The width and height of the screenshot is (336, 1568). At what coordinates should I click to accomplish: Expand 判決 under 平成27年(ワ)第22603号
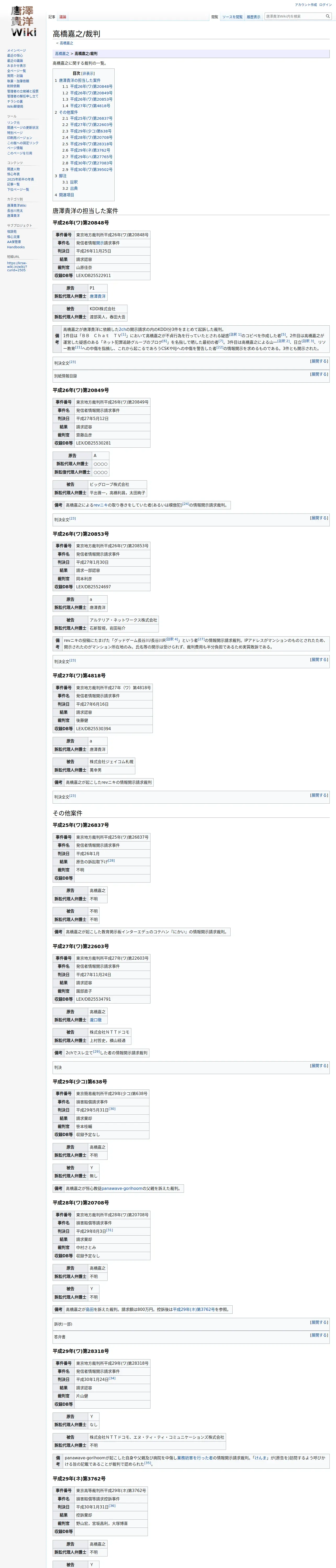[x=319, y=1066]
